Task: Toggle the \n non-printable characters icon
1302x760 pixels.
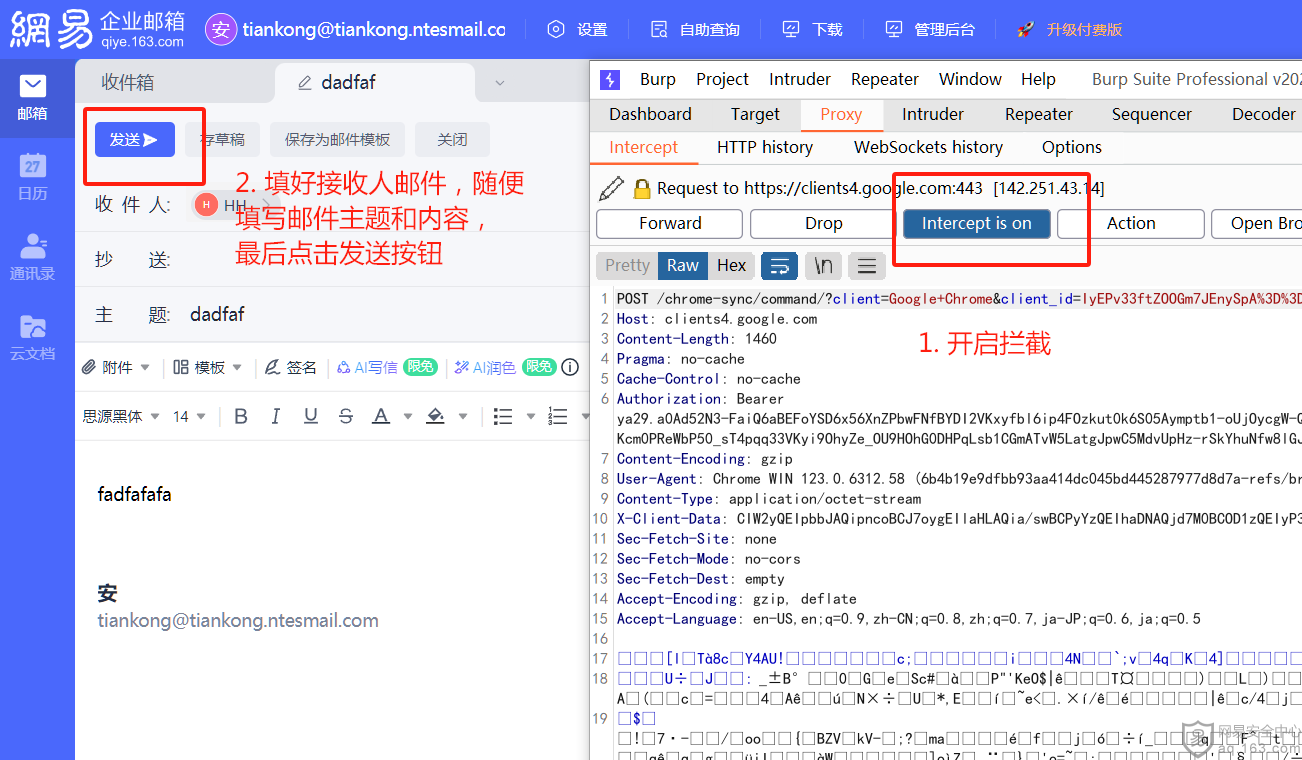Action: pyautogui.click(x=823, y=265)
